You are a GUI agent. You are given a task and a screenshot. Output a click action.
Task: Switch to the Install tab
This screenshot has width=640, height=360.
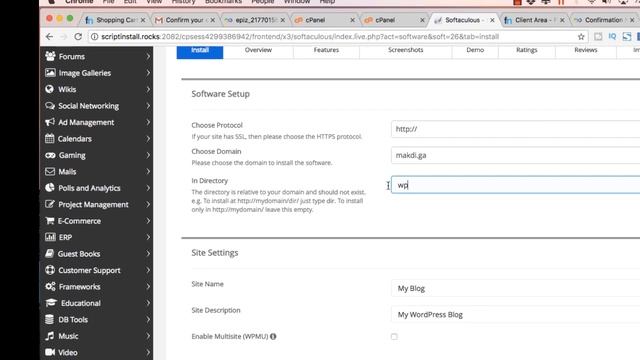[200, 51]
